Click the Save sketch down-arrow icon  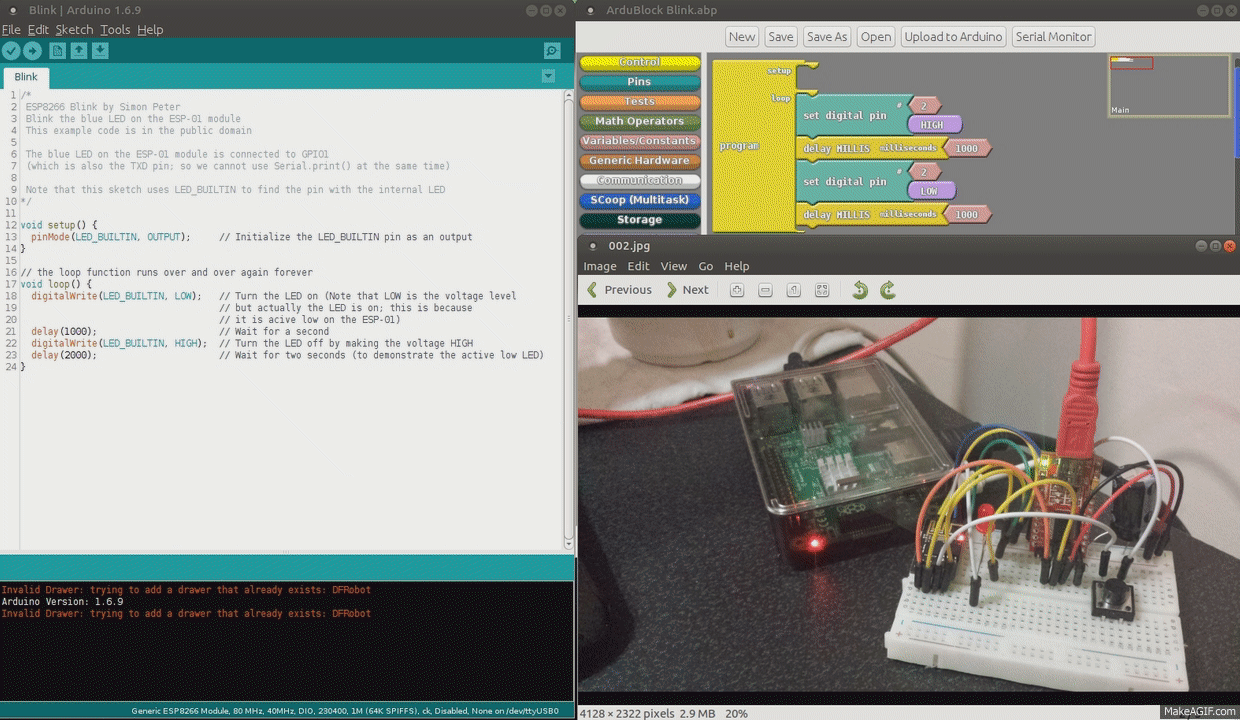pos(100,51)
